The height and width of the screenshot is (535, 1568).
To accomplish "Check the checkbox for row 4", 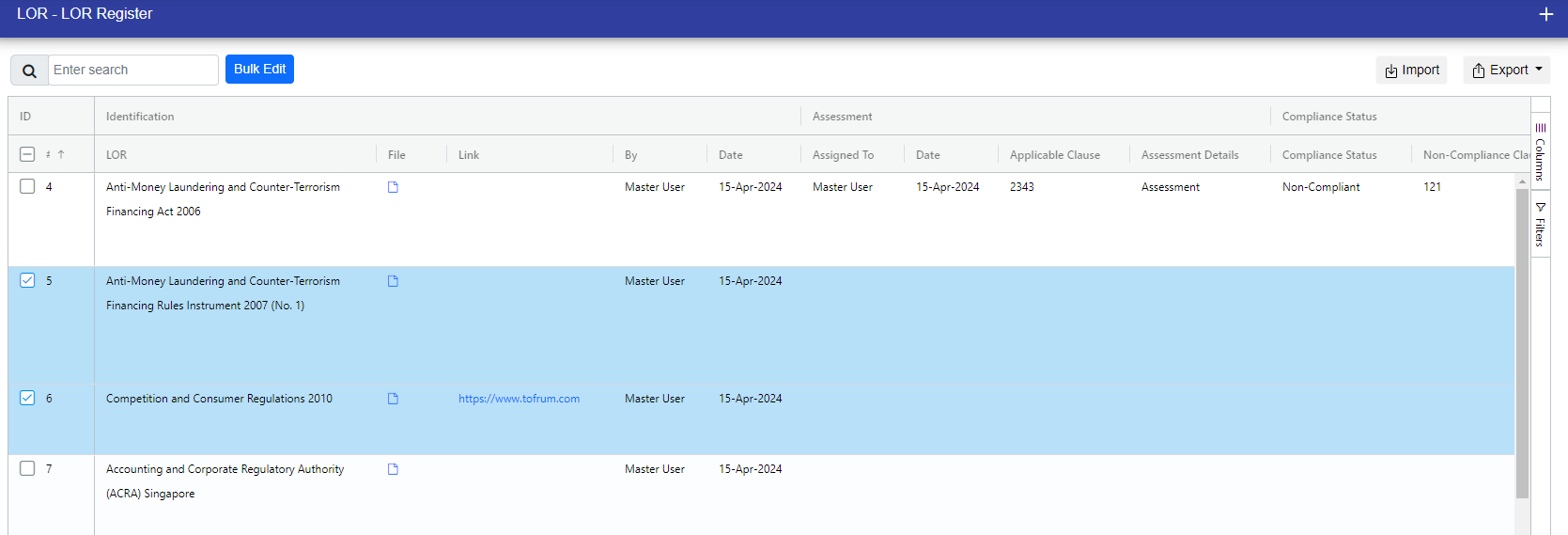I will pyautogui.click(x=27, y=186).
